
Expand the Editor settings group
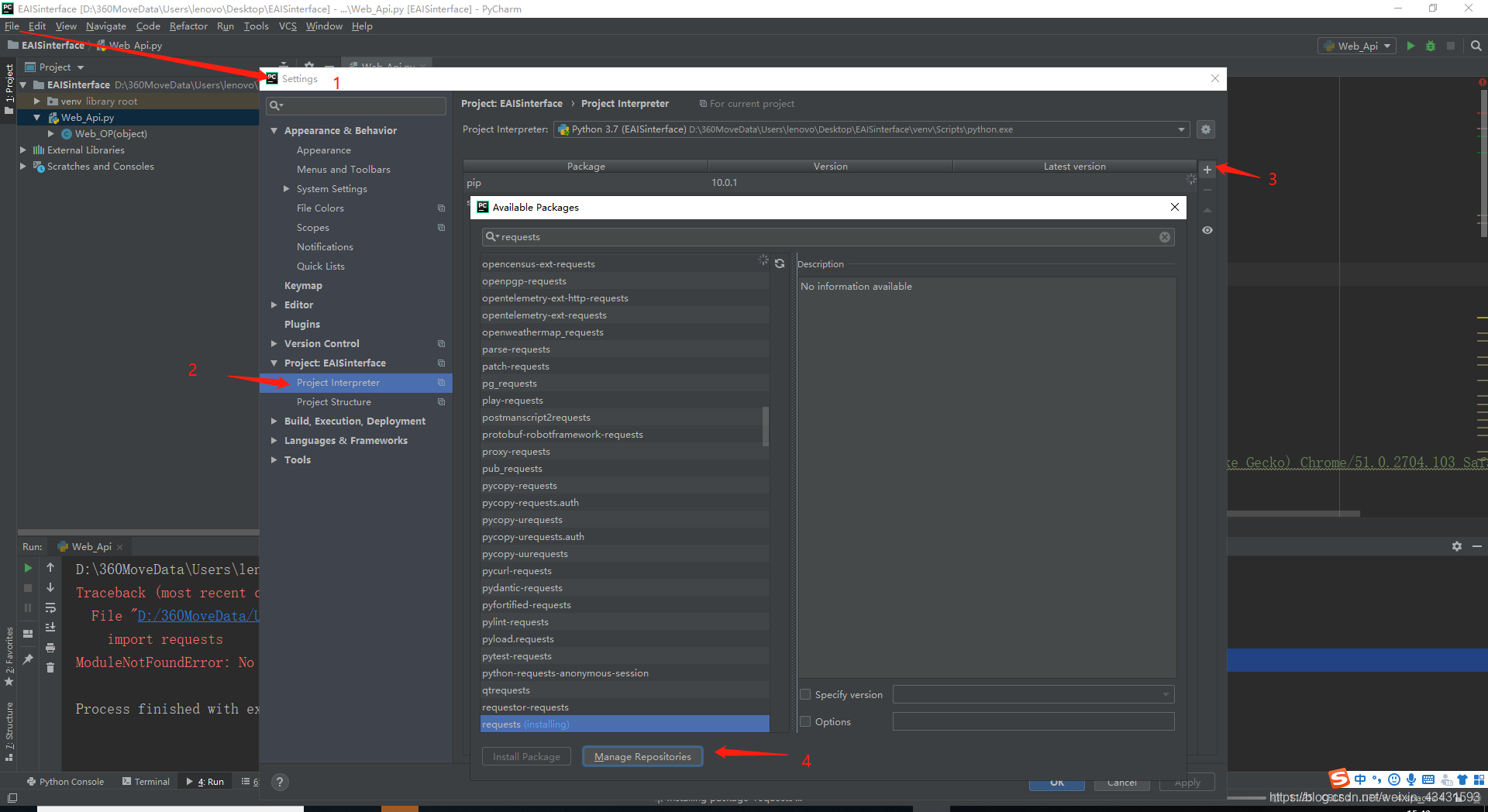[274, 305]
